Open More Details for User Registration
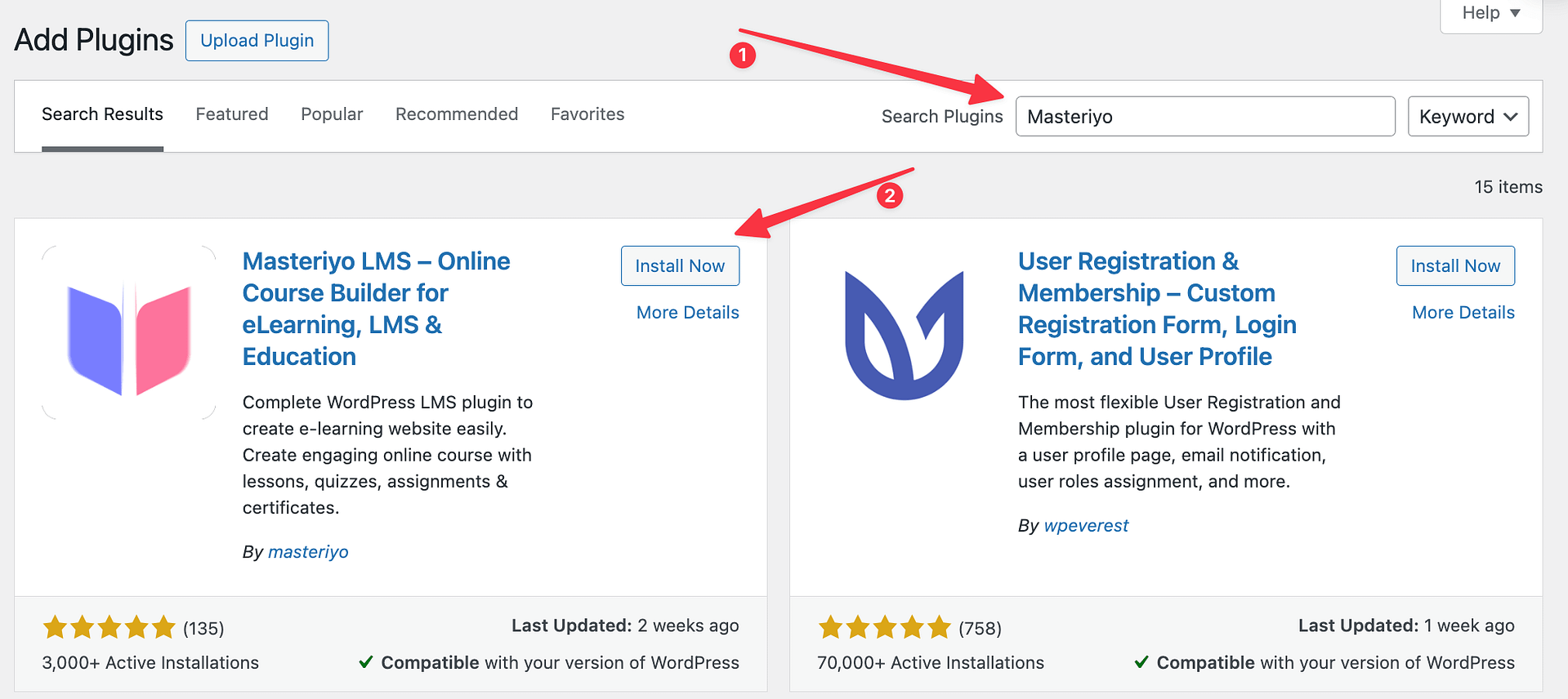The image size is (1568, 699). click(1463, 313)
